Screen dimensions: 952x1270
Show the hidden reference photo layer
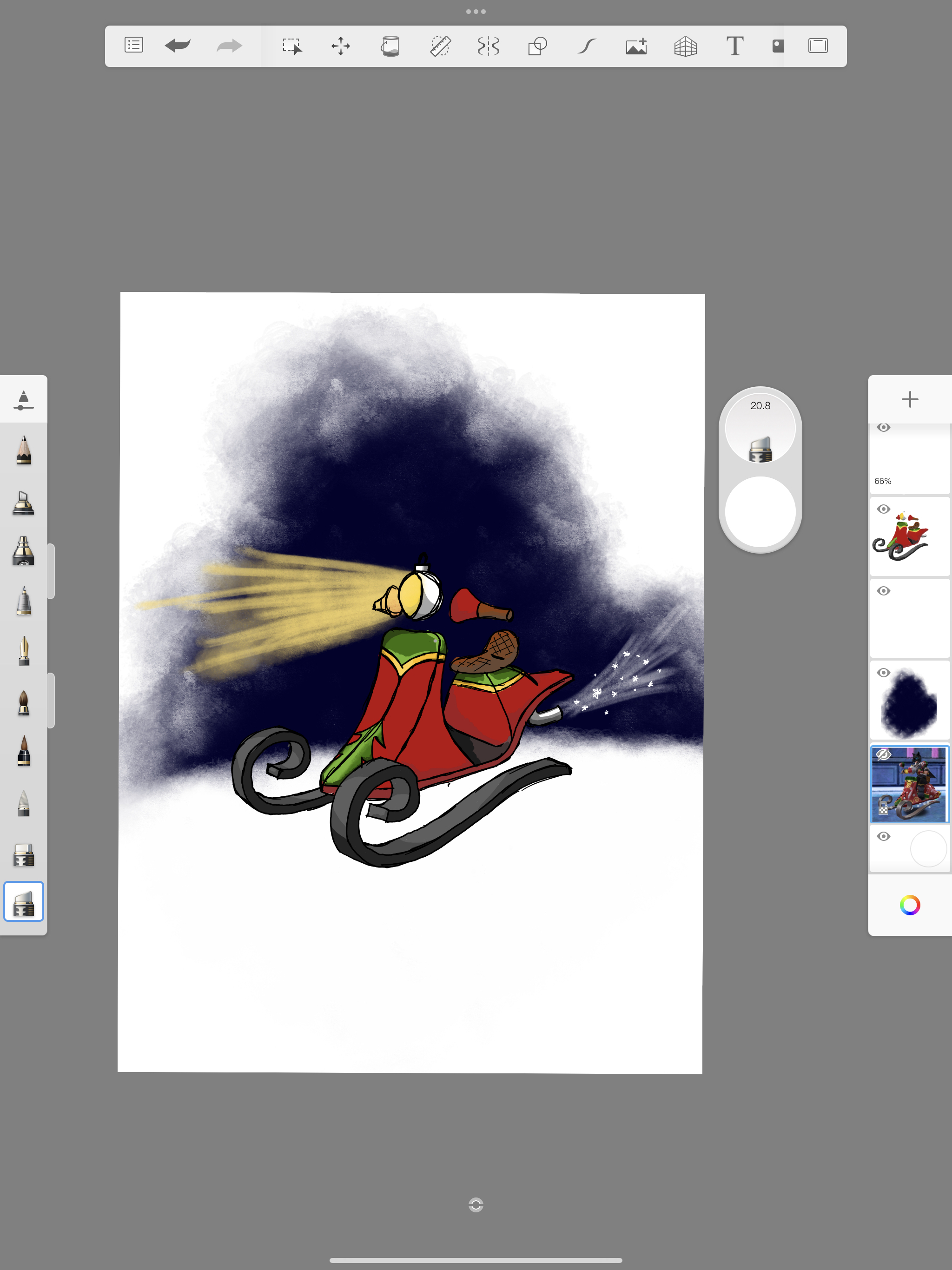click(883, 754)
